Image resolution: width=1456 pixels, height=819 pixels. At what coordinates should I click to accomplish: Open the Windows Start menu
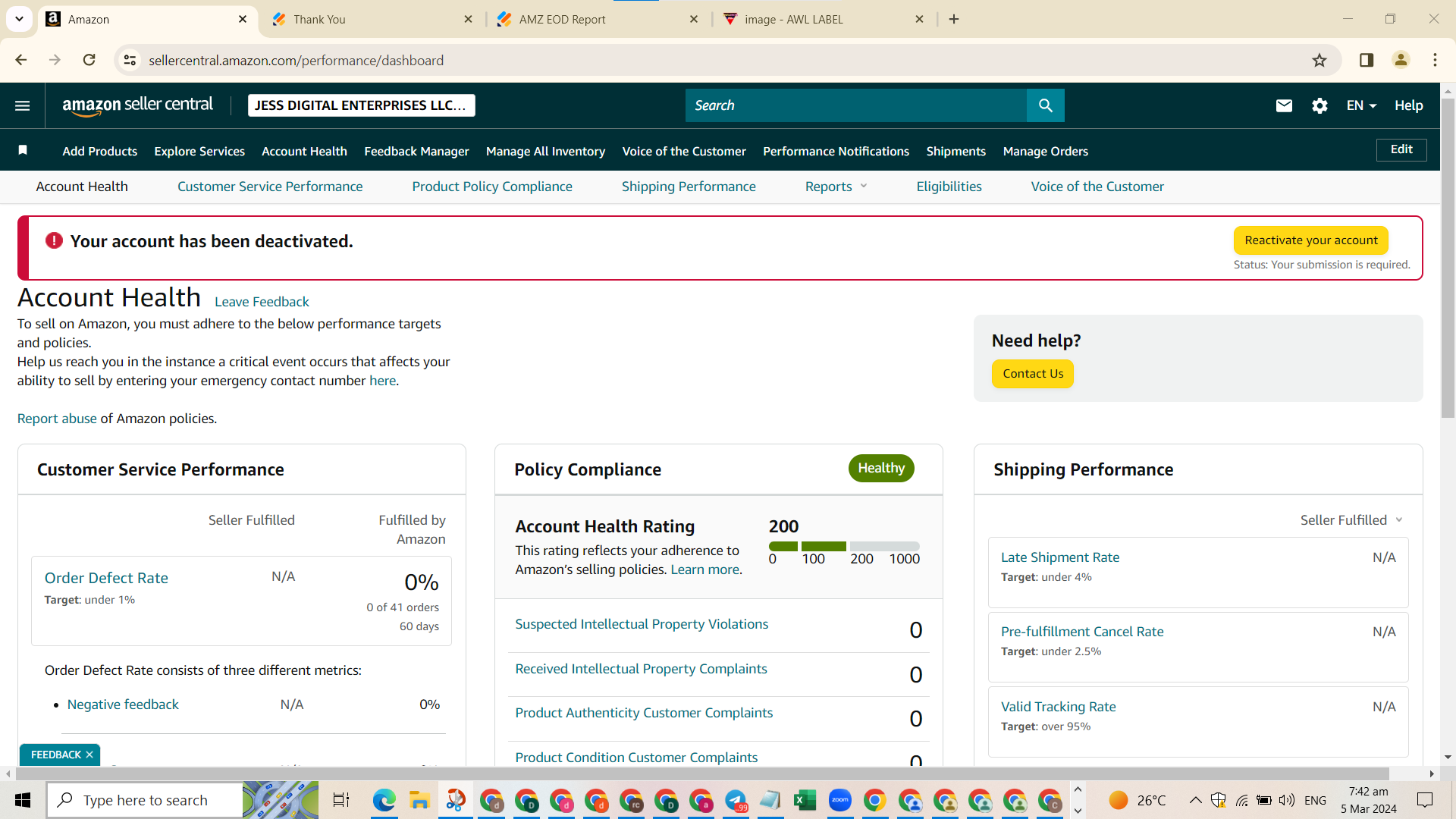[x=23, y=800]
